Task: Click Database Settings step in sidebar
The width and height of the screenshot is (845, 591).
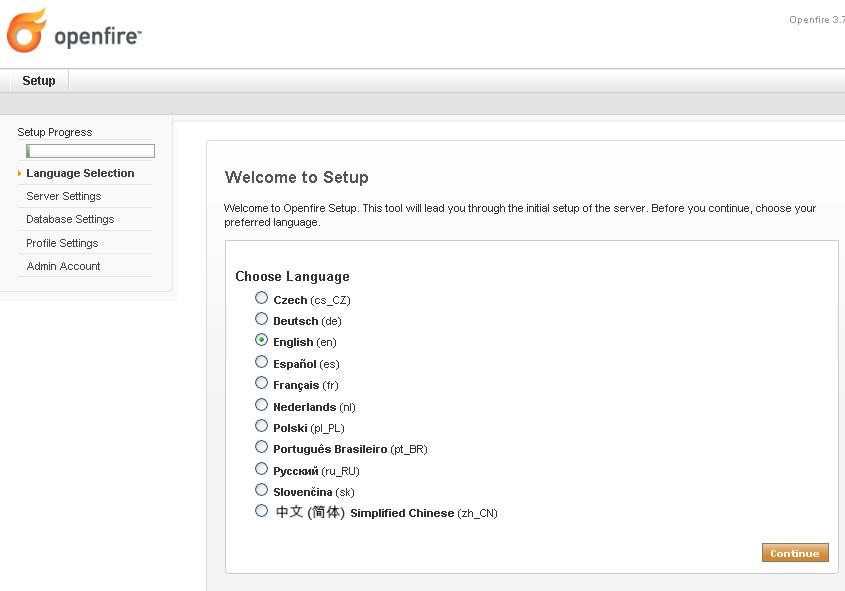Action: point(70,219)
